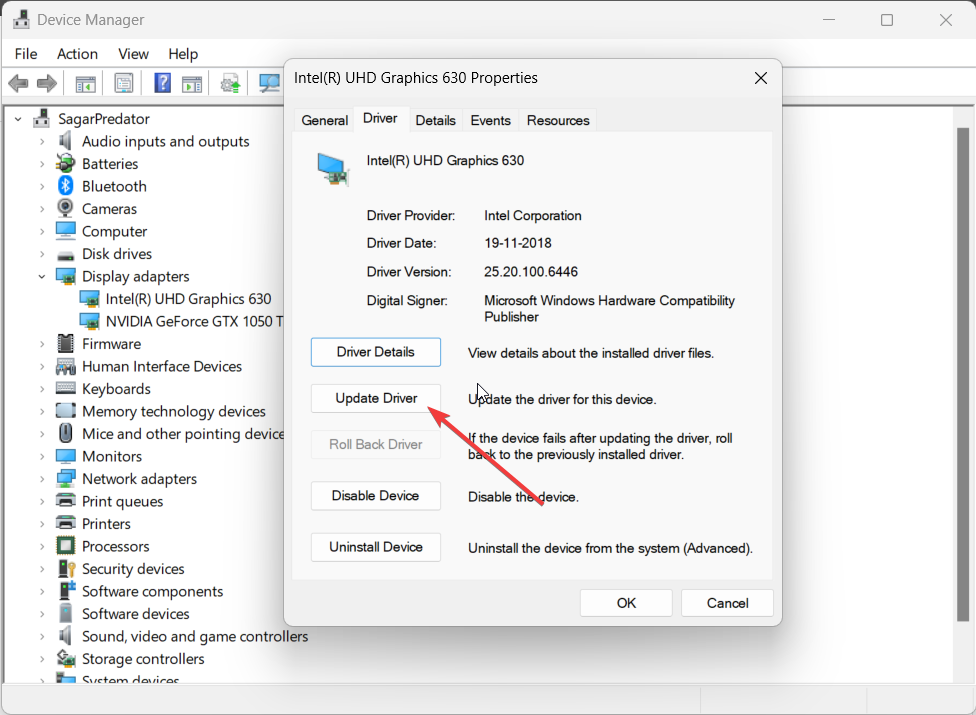Click the driver version value 25.20.100.6446

531,272
